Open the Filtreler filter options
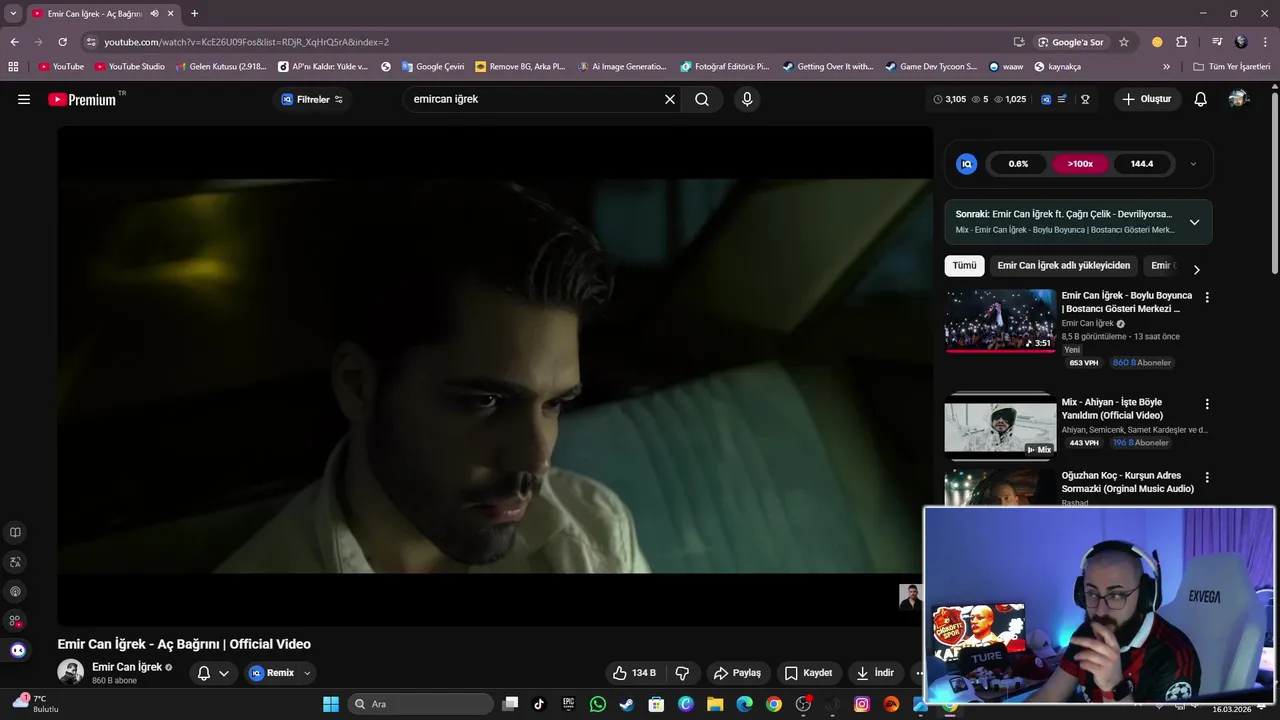The height and width of the screenshot is (720, 1280). (312, 99)
